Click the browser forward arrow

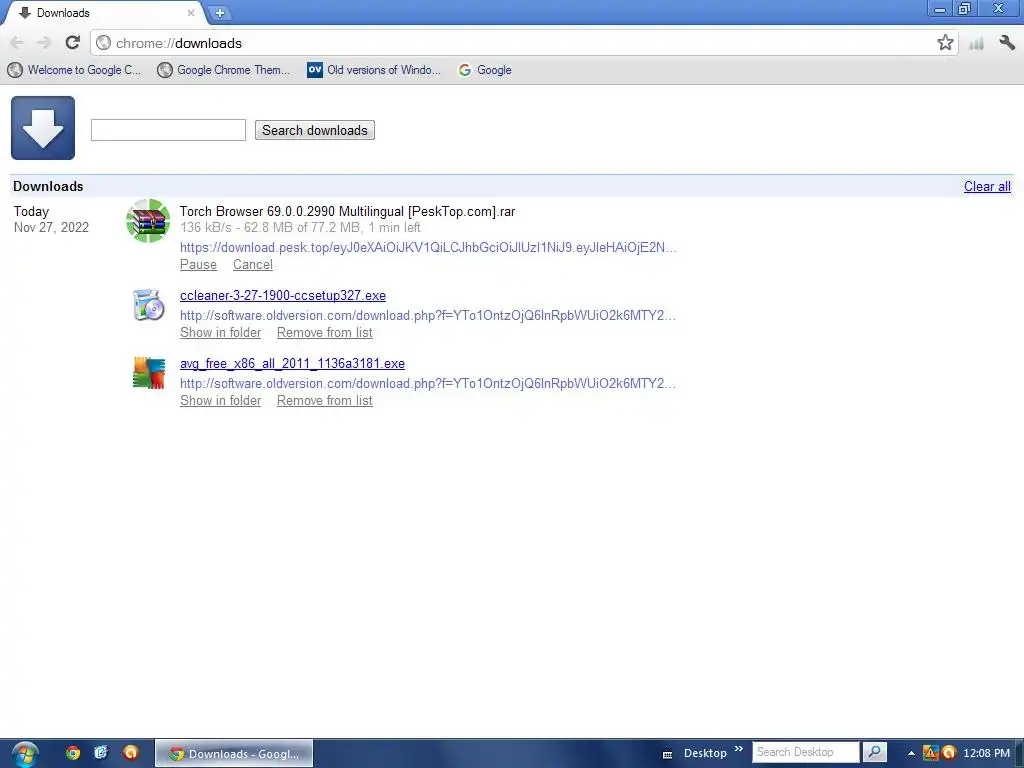[x=44, y=43]
